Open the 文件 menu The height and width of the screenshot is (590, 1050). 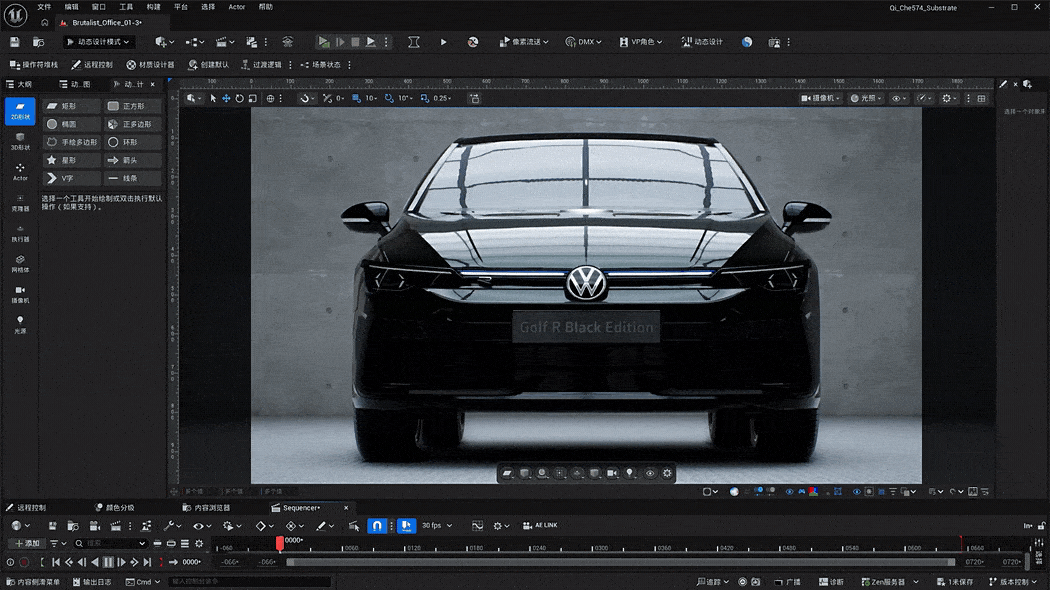[44, 7]
